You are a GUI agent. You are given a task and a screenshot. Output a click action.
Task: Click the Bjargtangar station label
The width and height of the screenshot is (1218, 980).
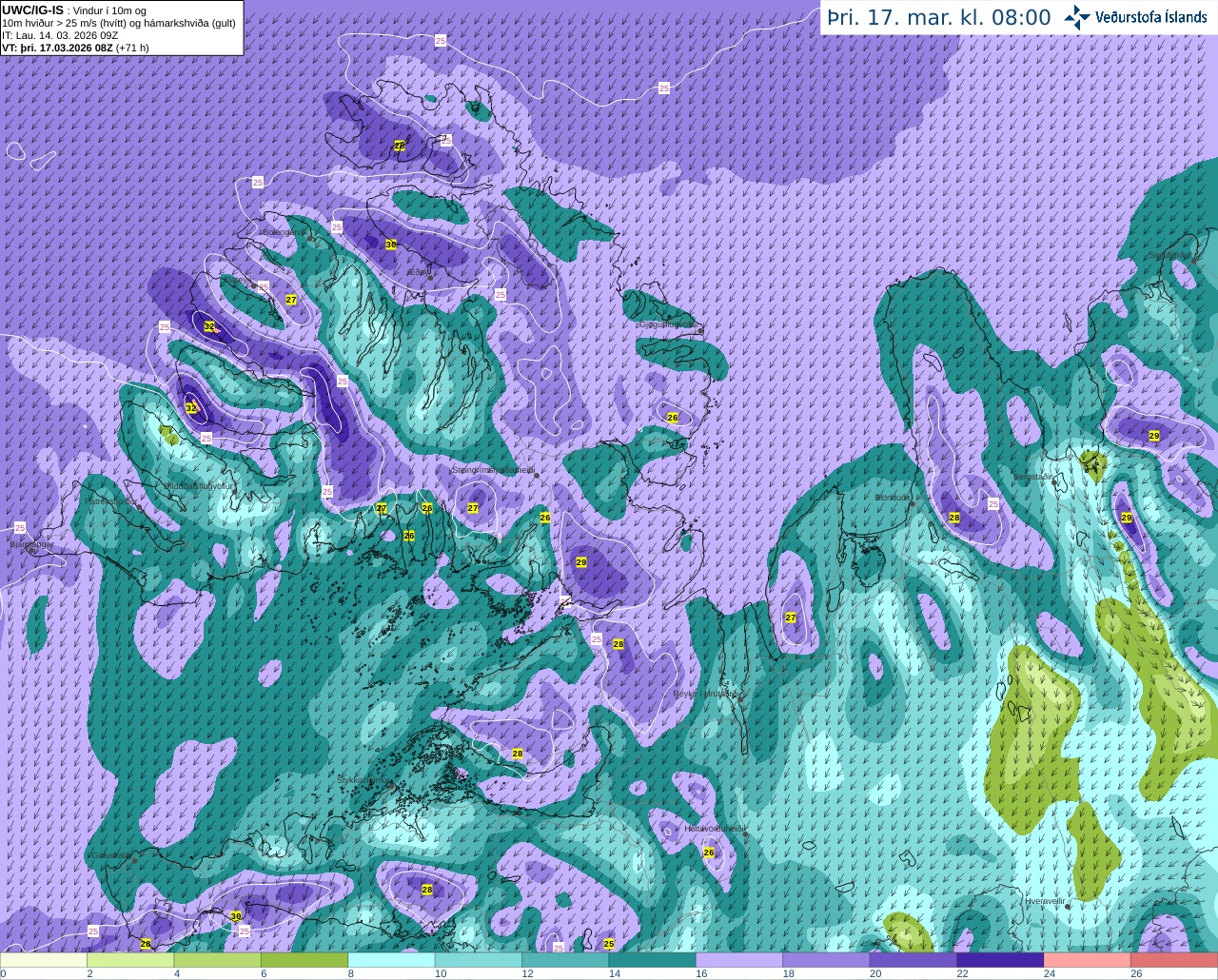31,544
